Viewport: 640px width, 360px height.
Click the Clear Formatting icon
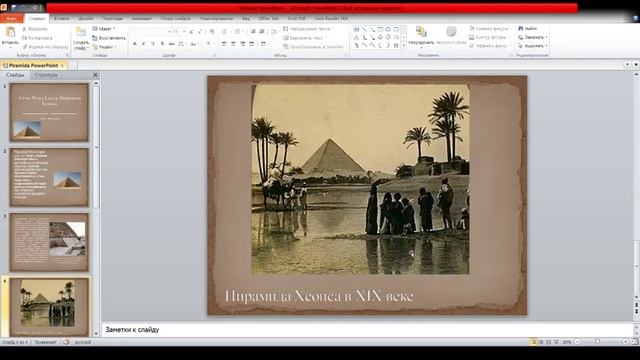click(212, 31)
